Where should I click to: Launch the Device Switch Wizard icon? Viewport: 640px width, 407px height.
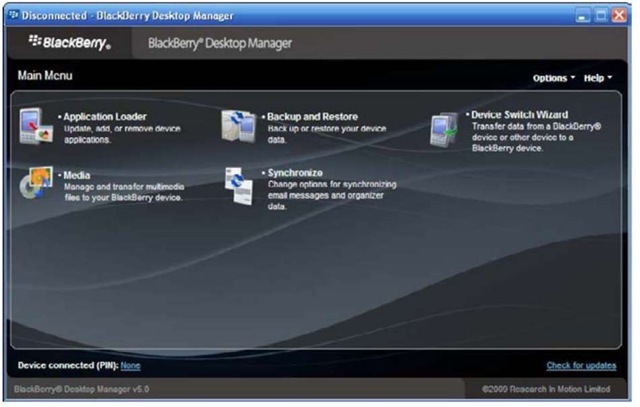tap(445, 130)
